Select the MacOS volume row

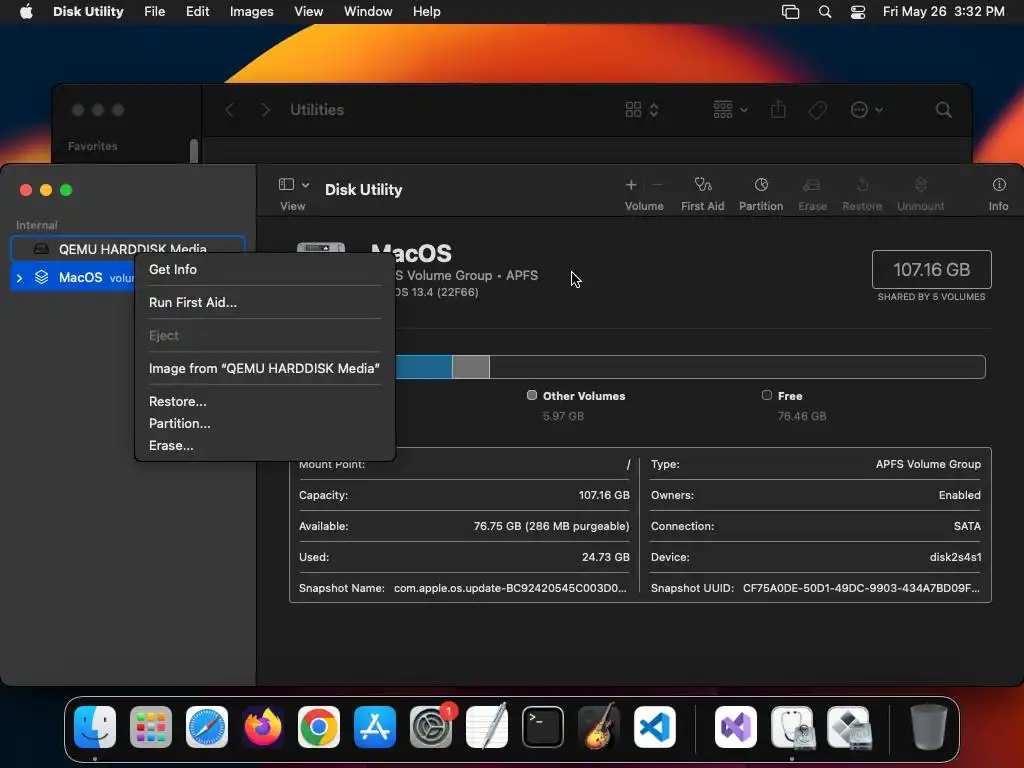pyautogui.click(x=73, y=278)
